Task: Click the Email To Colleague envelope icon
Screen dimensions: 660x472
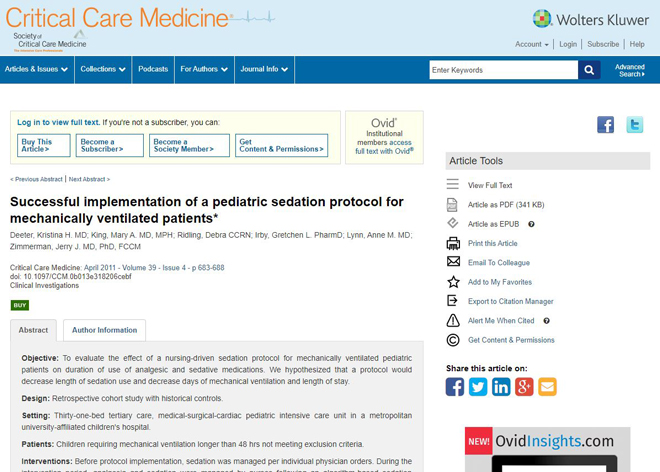Action: [x=453, y=262]
